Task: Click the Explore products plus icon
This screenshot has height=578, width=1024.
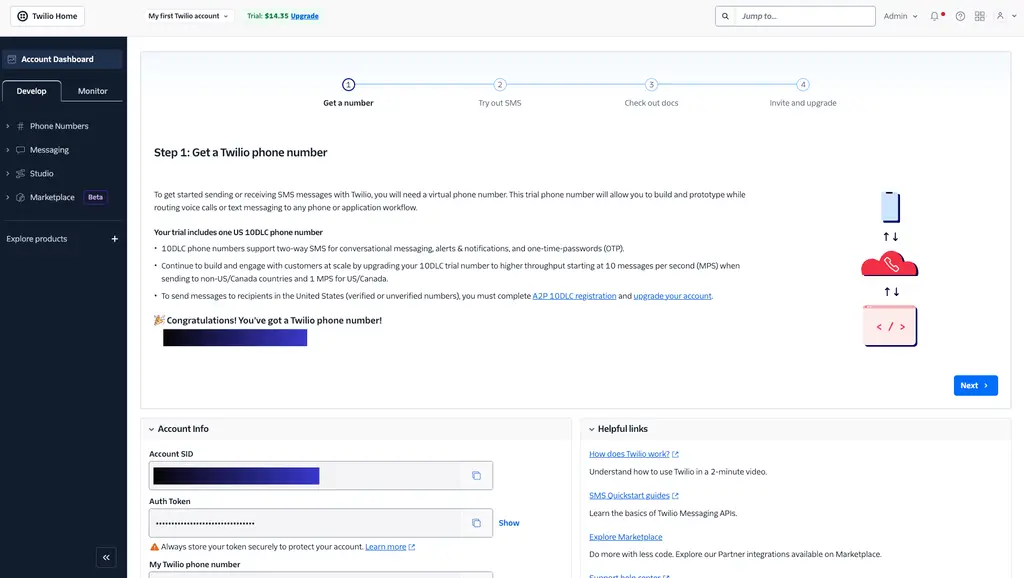Action: click(114, 239)
